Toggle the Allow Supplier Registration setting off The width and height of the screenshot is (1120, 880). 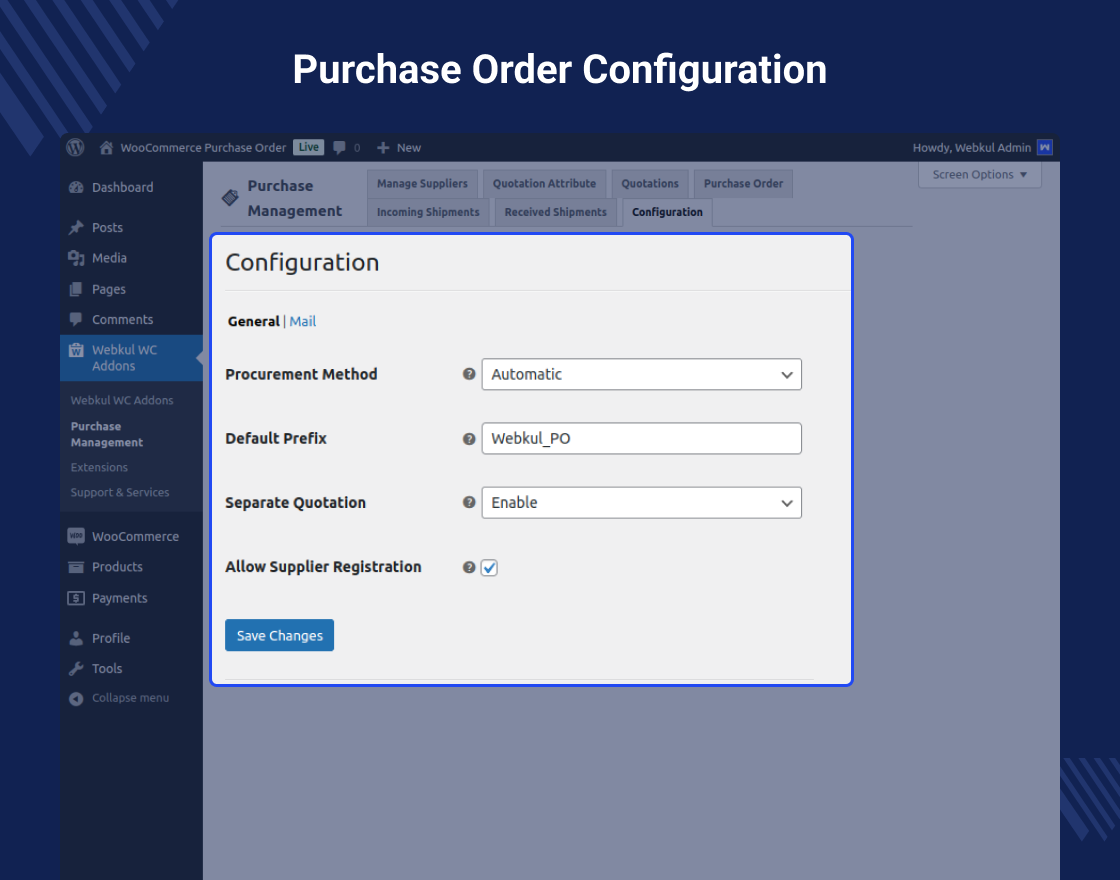pos(489,567)
